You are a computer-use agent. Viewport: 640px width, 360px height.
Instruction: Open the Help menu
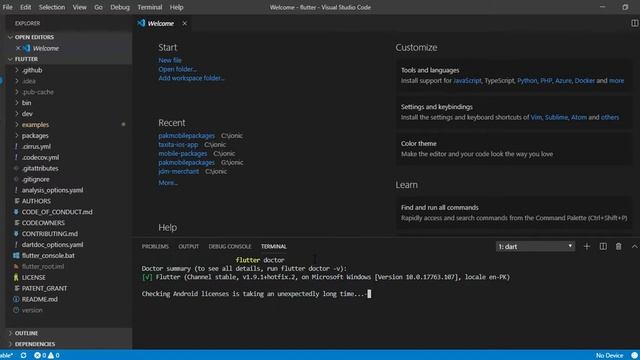tap(176, 7)
